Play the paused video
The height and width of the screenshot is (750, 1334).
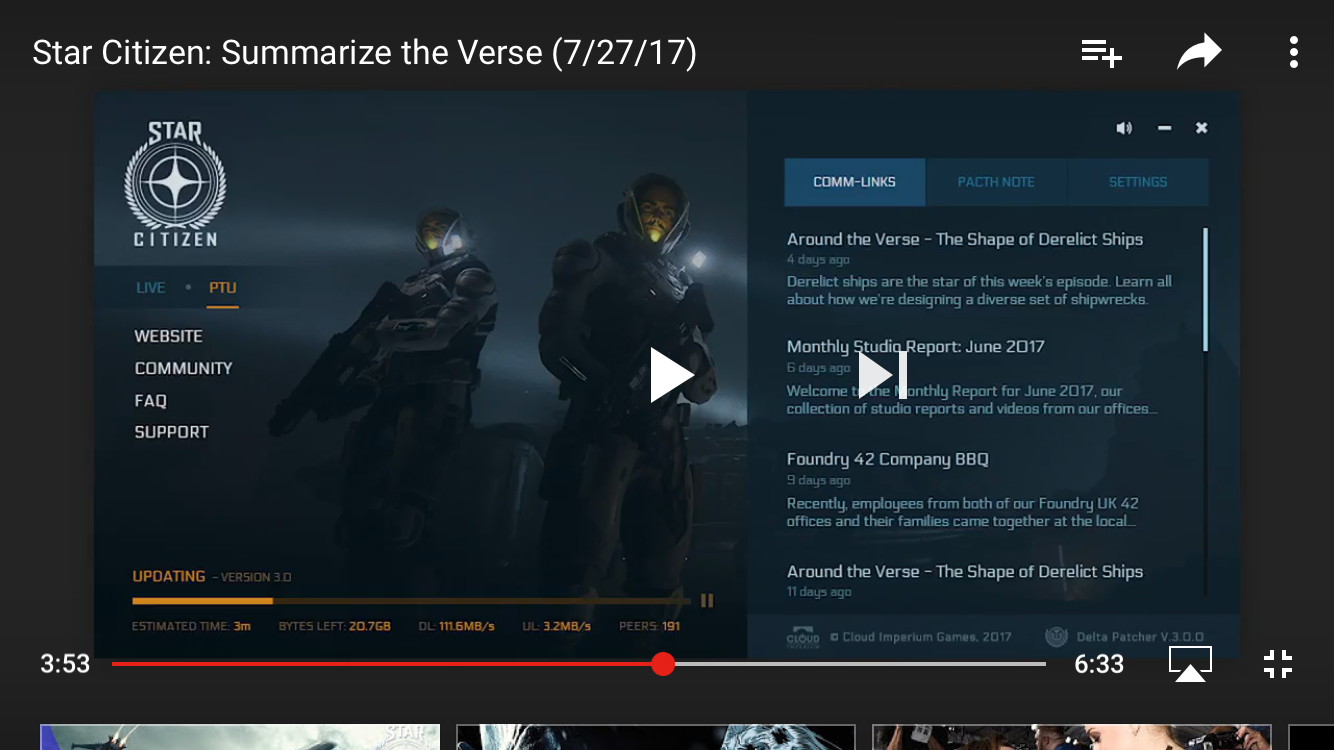pos(671,375)
